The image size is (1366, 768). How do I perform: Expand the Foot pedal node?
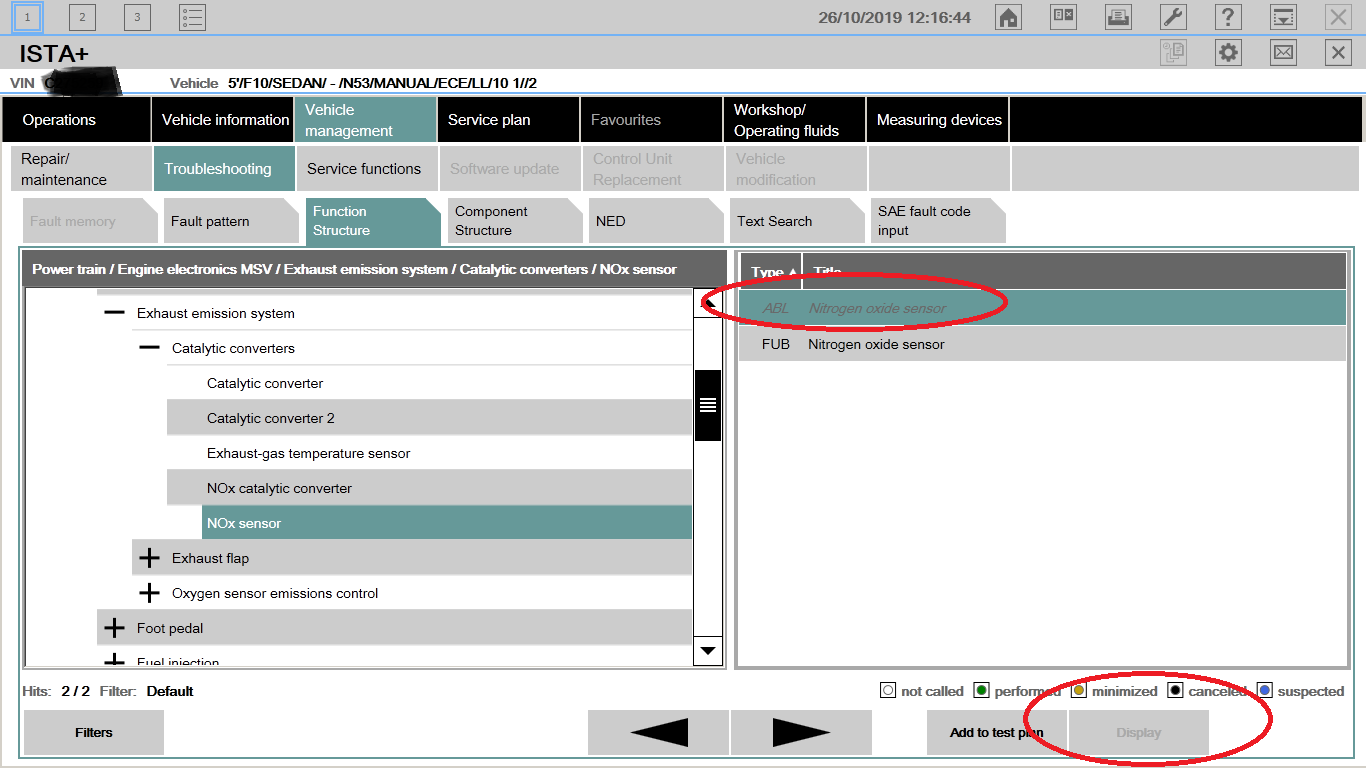click(115, 628)
